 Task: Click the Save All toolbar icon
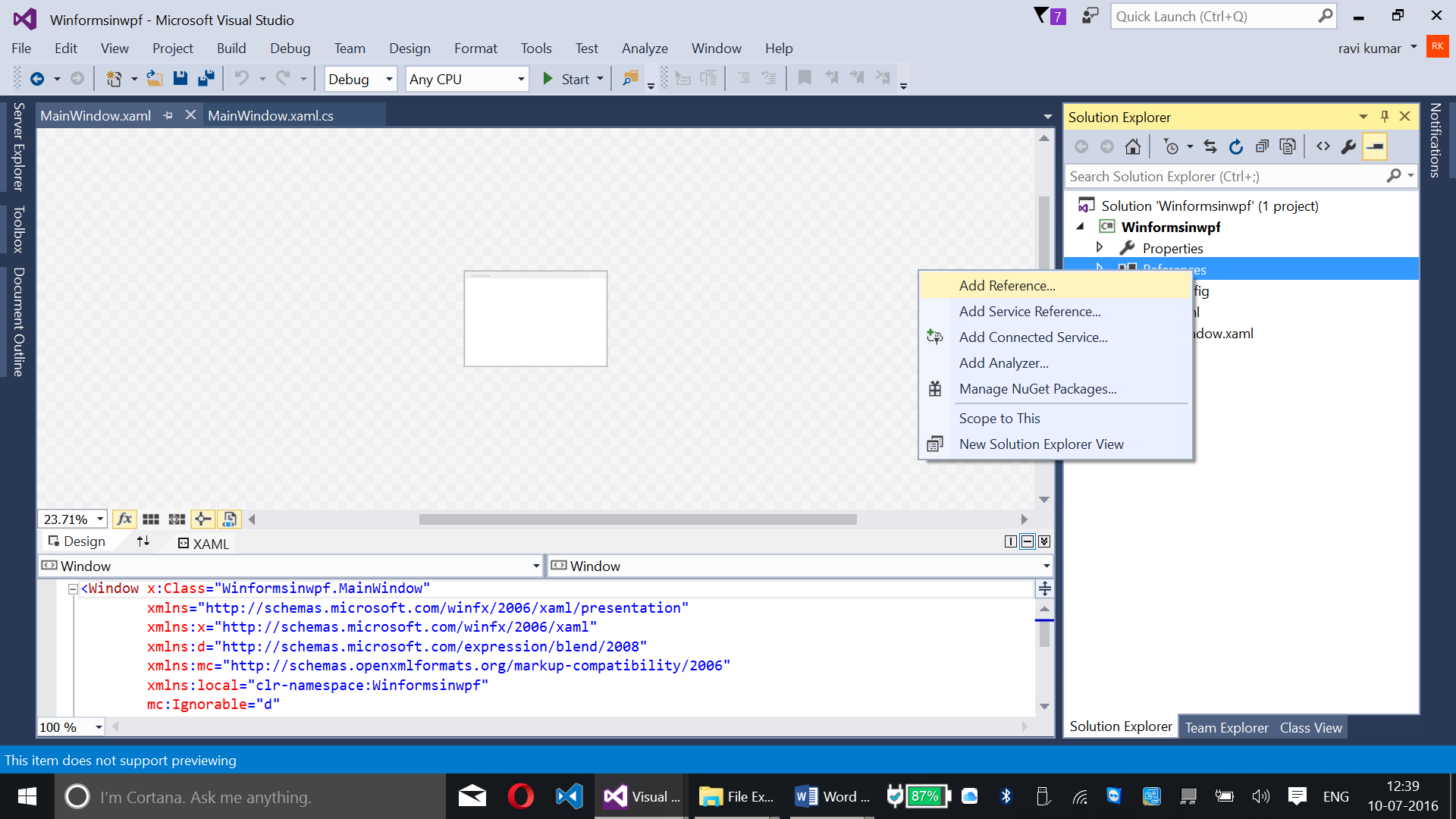click(x=206, y=78)
